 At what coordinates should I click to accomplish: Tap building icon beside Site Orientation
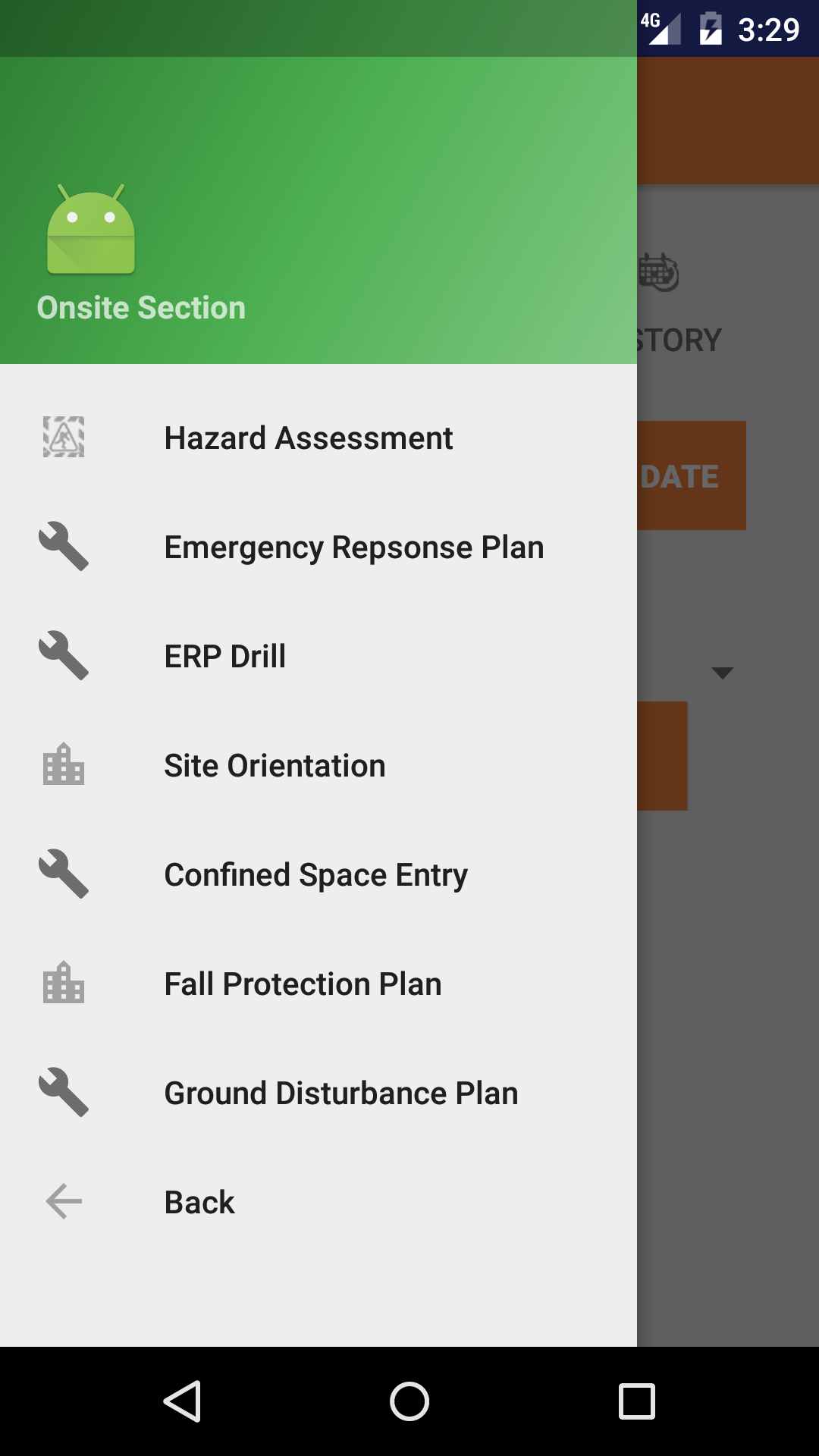[64, 765]
